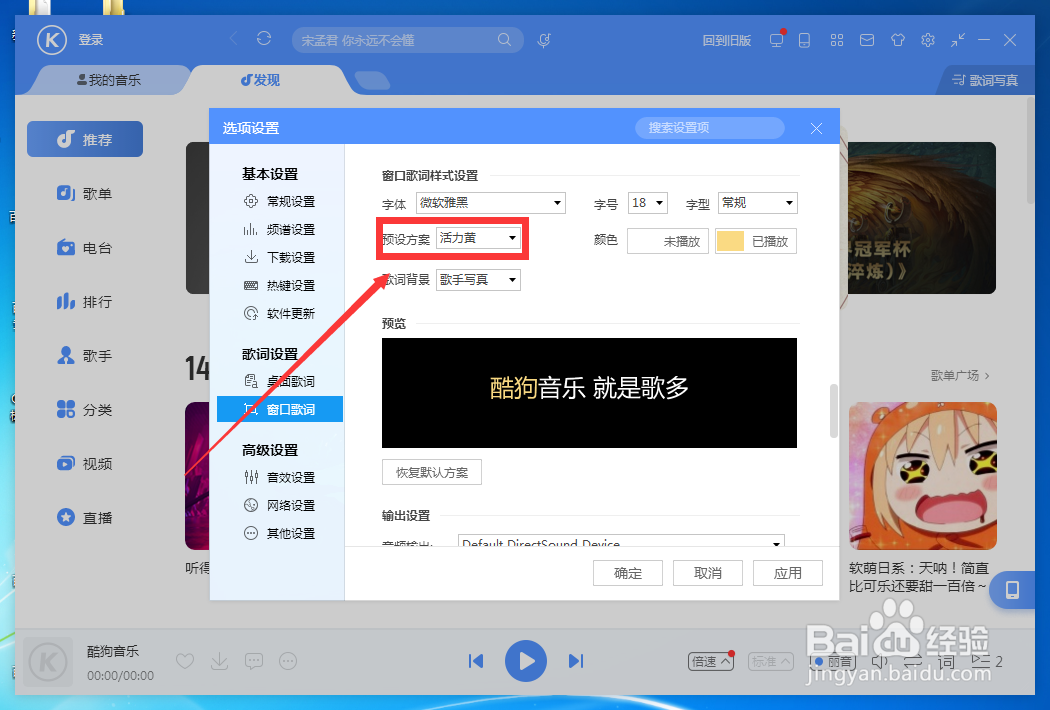Switch to the 我的音乐 tab
1050x710 pixels.
(110, 80)
